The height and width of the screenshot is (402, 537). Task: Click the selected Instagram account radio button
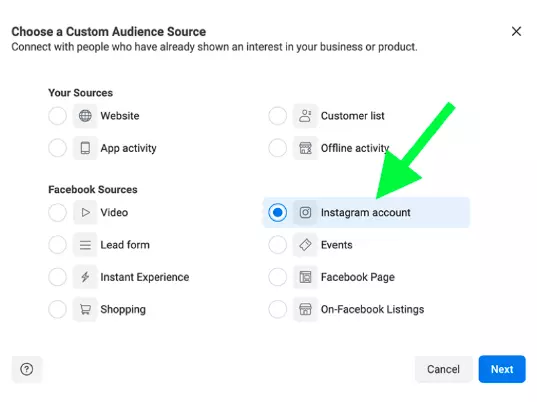(277, 212)
